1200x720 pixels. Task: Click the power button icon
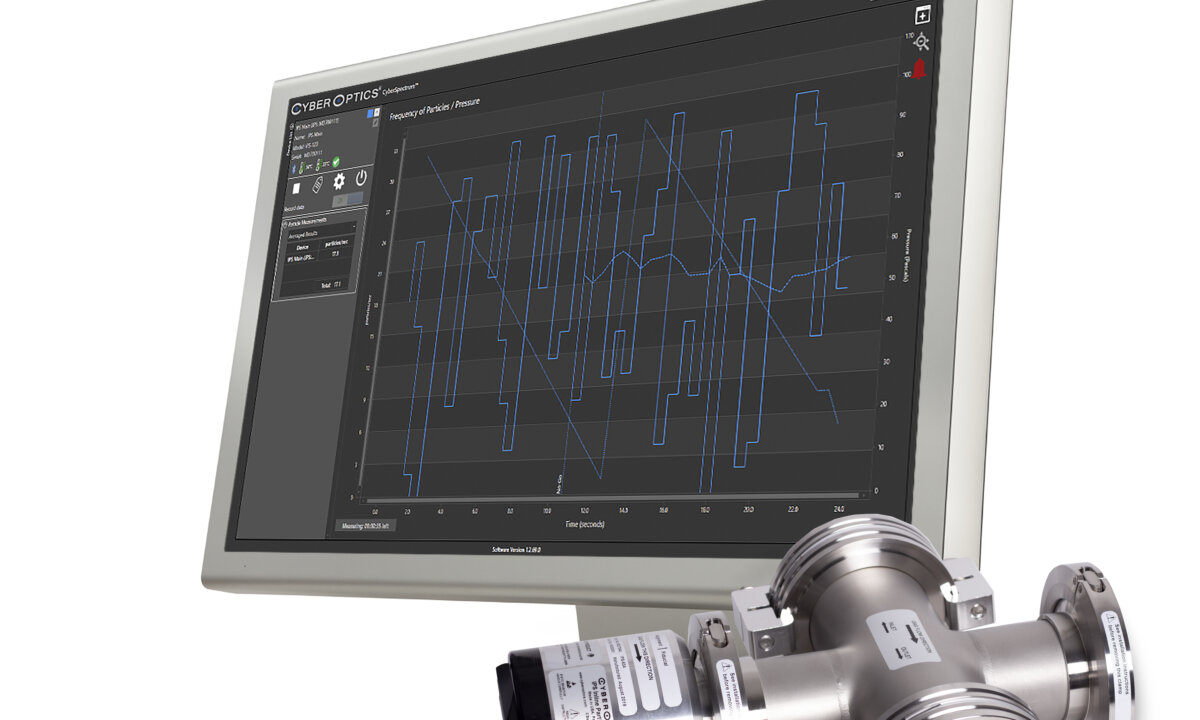click(361, 178)
